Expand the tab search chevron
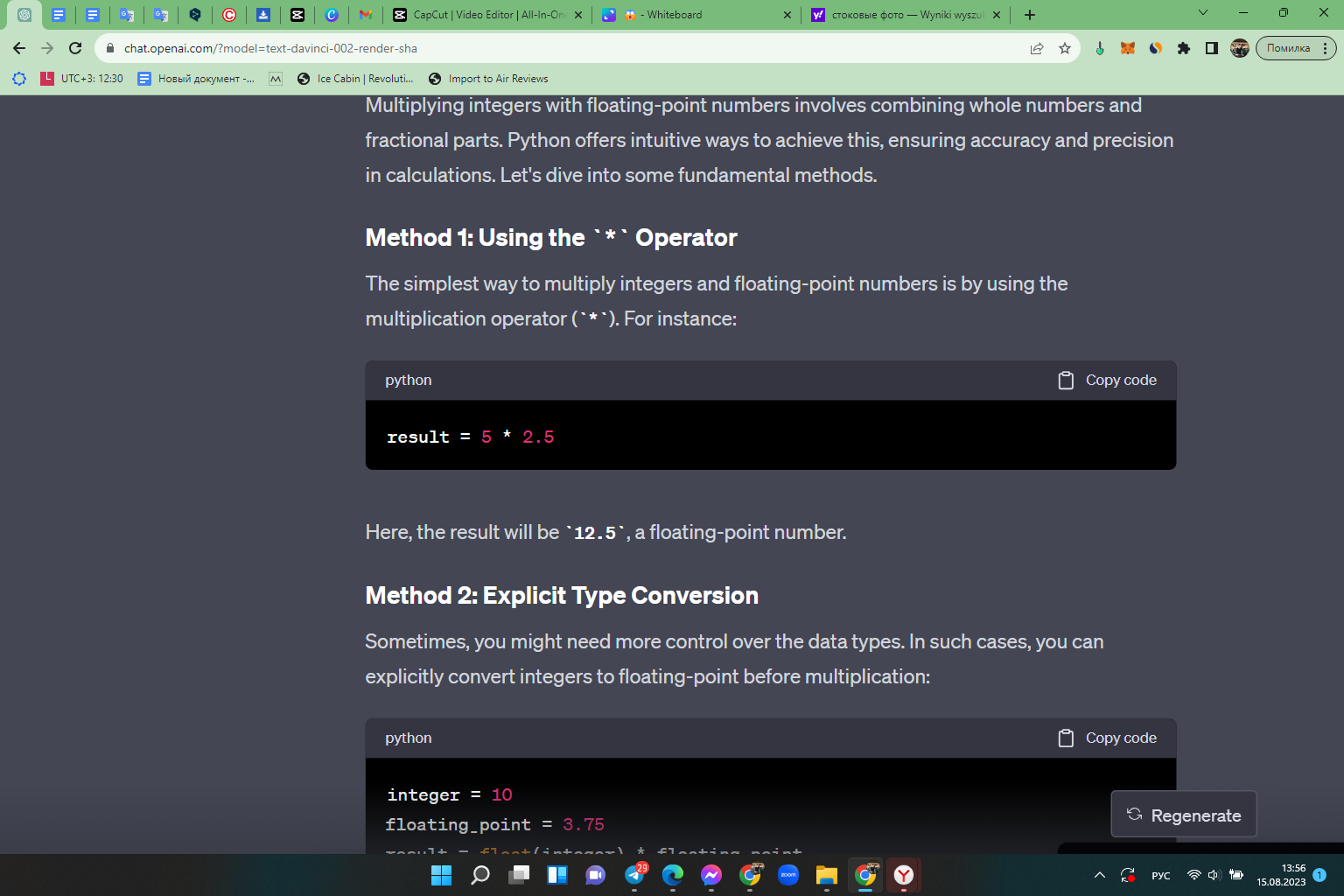The height and width of the screenshot is (896, 1344). point(1203,13)
